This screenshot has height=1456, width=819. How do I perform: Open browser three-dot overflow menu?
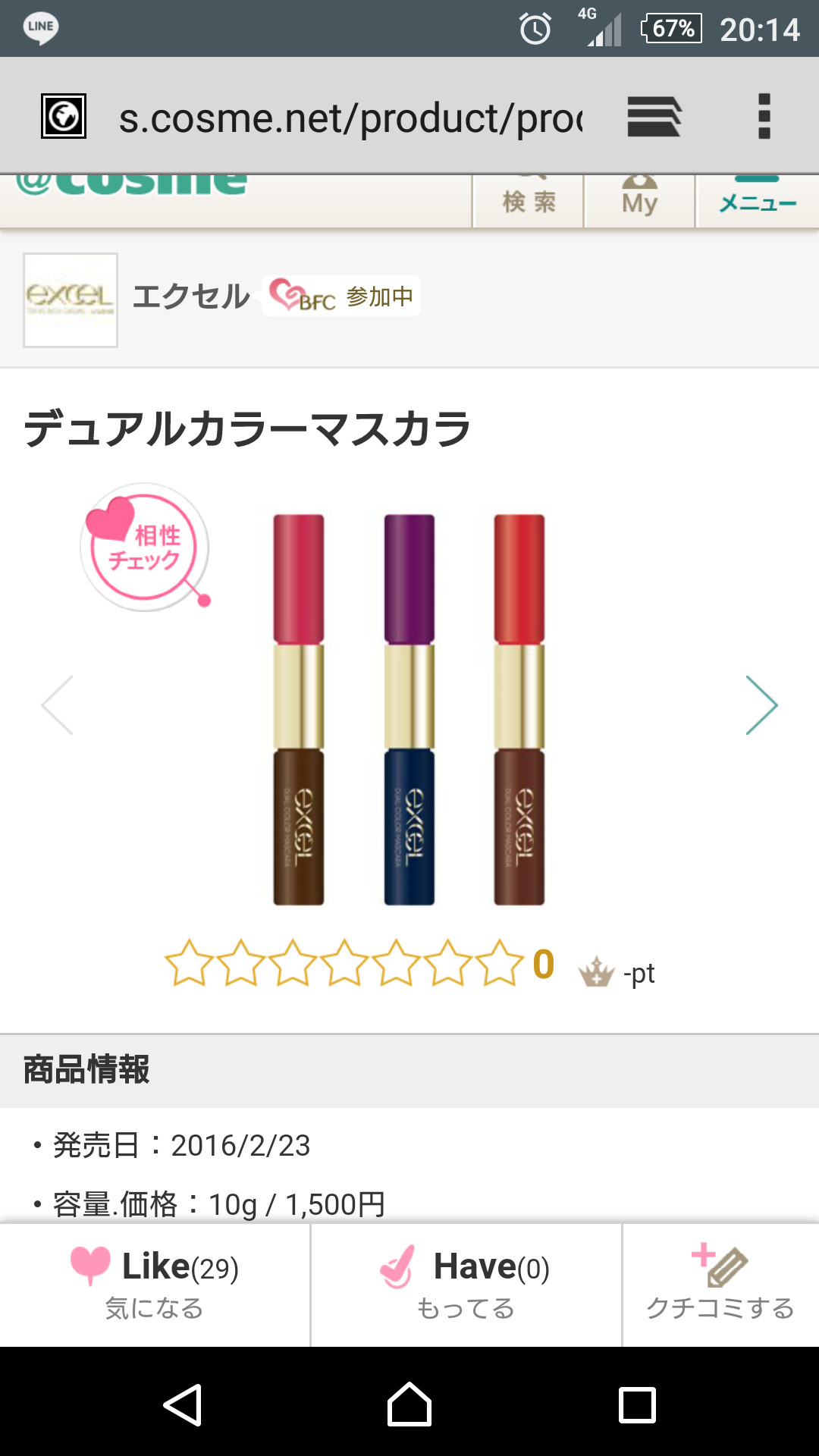pyautogui.click(x=764, y=117)
